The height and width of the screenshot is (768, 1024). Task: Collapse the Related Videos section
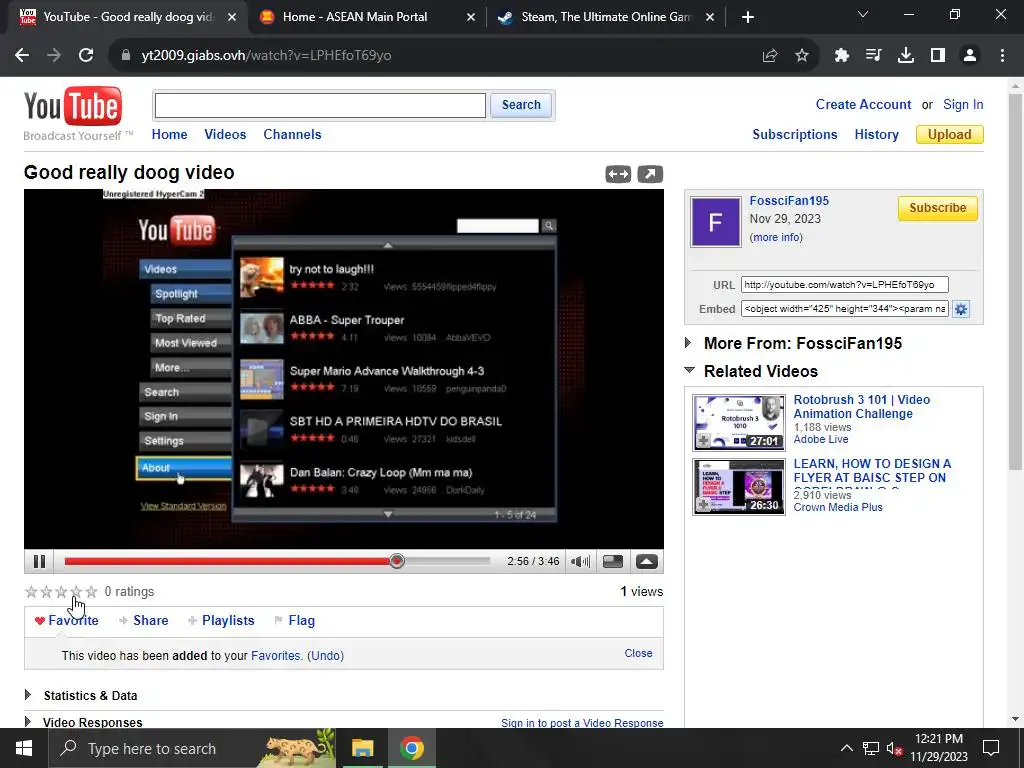pyautogui.click(x=689, y=370)
